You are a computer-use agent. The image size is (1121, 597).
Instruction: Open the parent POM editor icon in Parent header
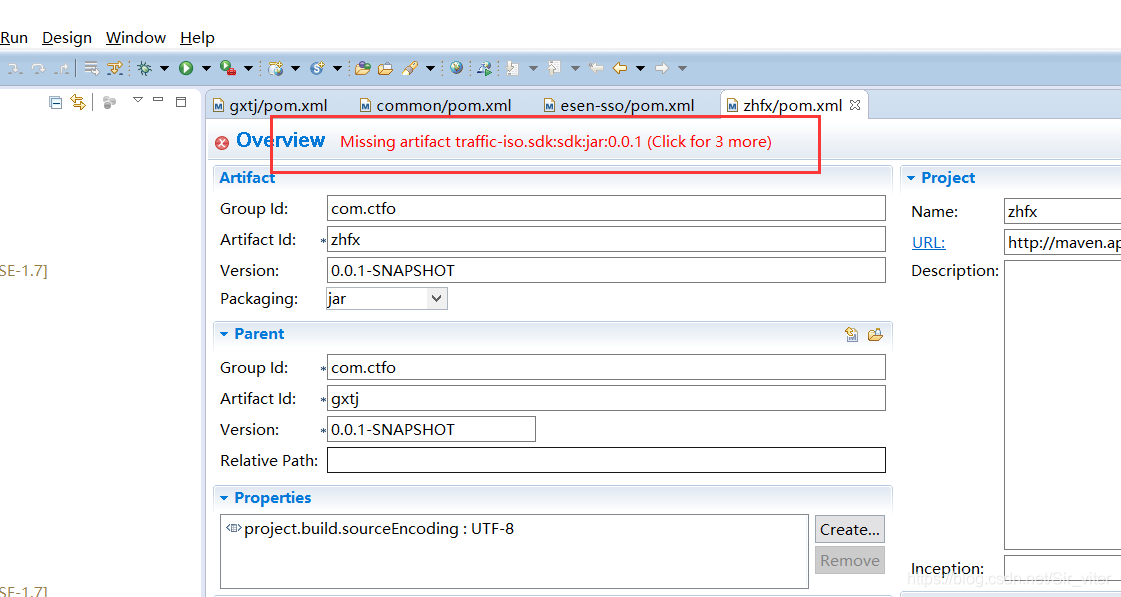point(851,334)
